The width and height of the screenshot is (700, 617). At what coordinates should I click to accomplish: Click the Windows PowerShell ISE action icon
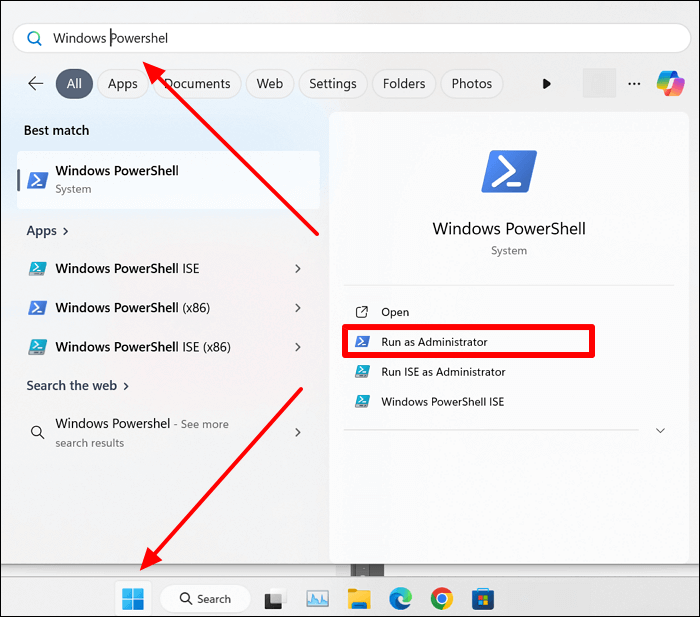coord(362,402)
